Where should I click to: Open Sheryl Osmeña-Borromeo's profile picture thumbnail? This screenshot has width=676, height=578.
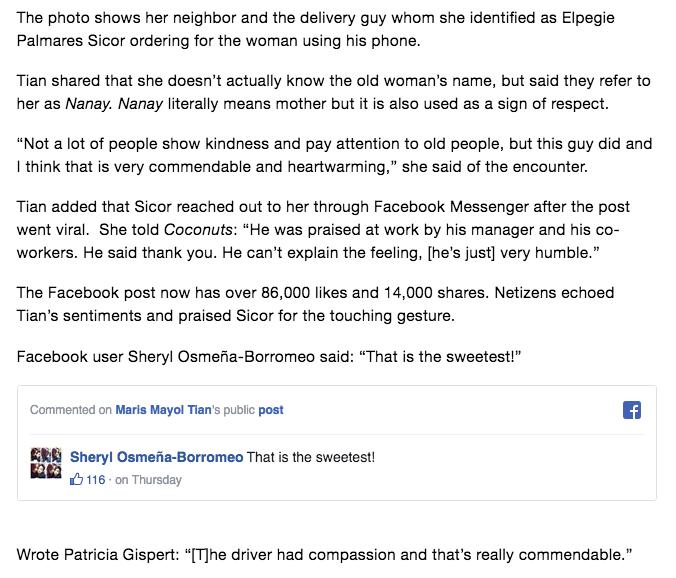pyautogui.click(x=46, y=463)
